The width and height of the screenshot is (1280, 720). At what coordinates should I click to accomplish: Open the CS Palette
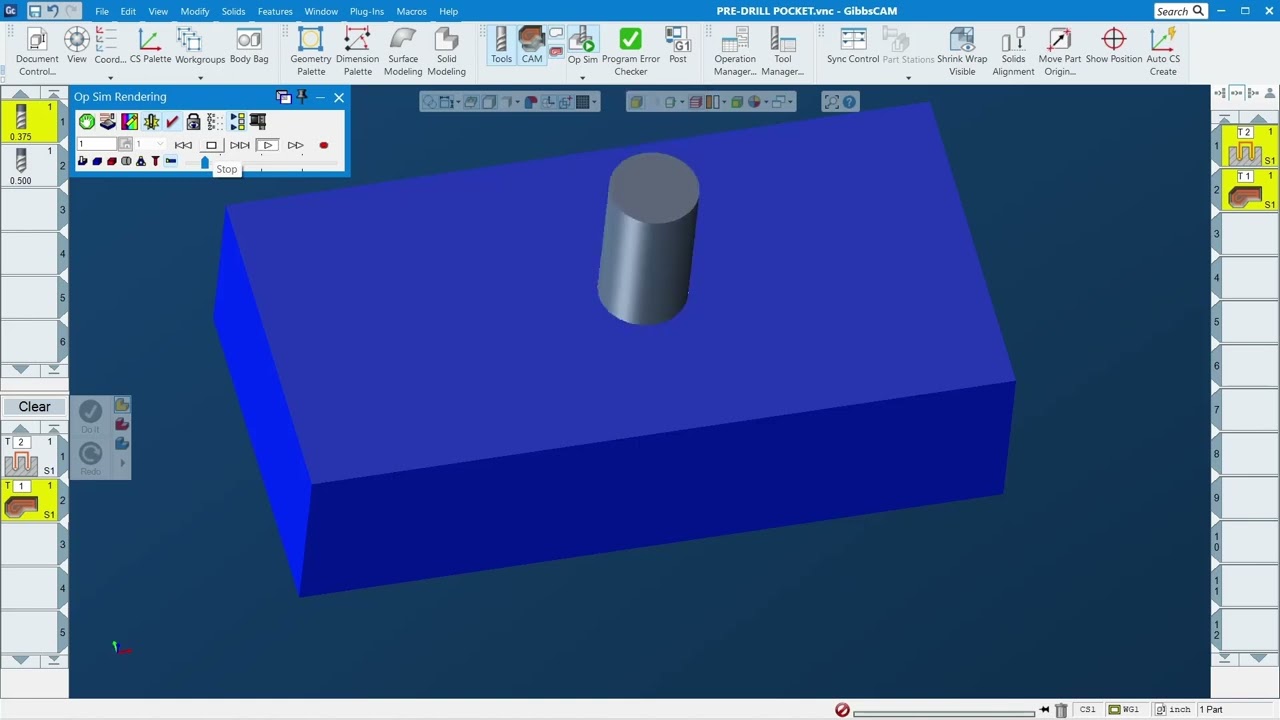pos(150,46)
